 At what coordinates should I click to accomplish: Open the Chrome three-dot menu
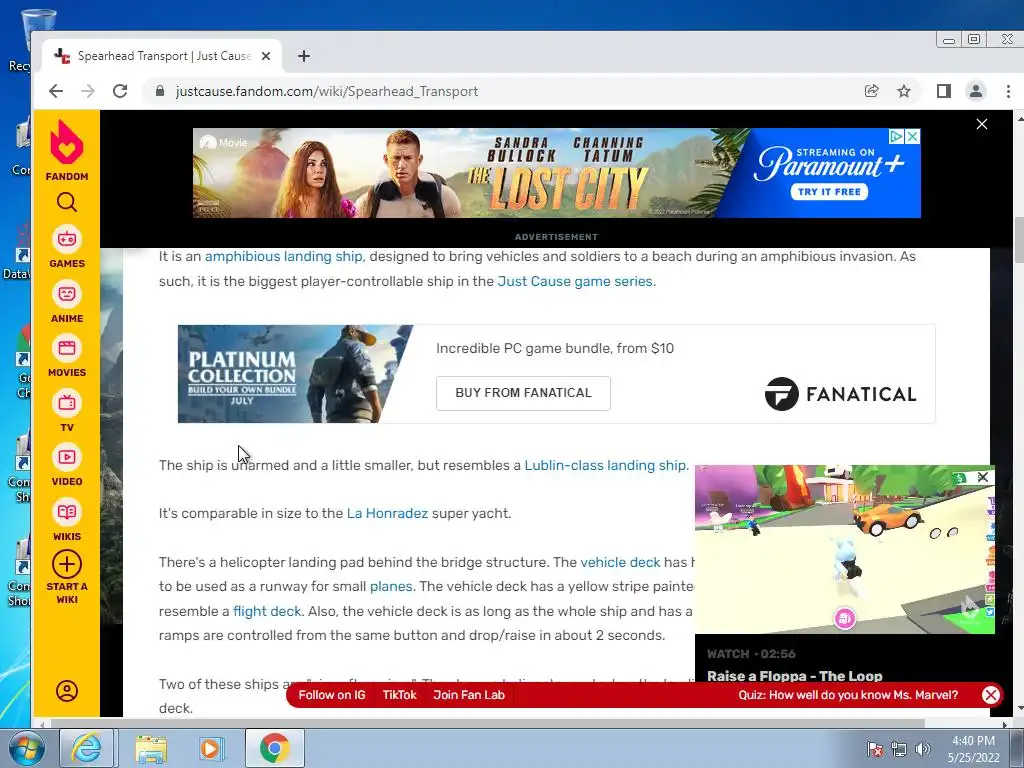[1008, 91]
